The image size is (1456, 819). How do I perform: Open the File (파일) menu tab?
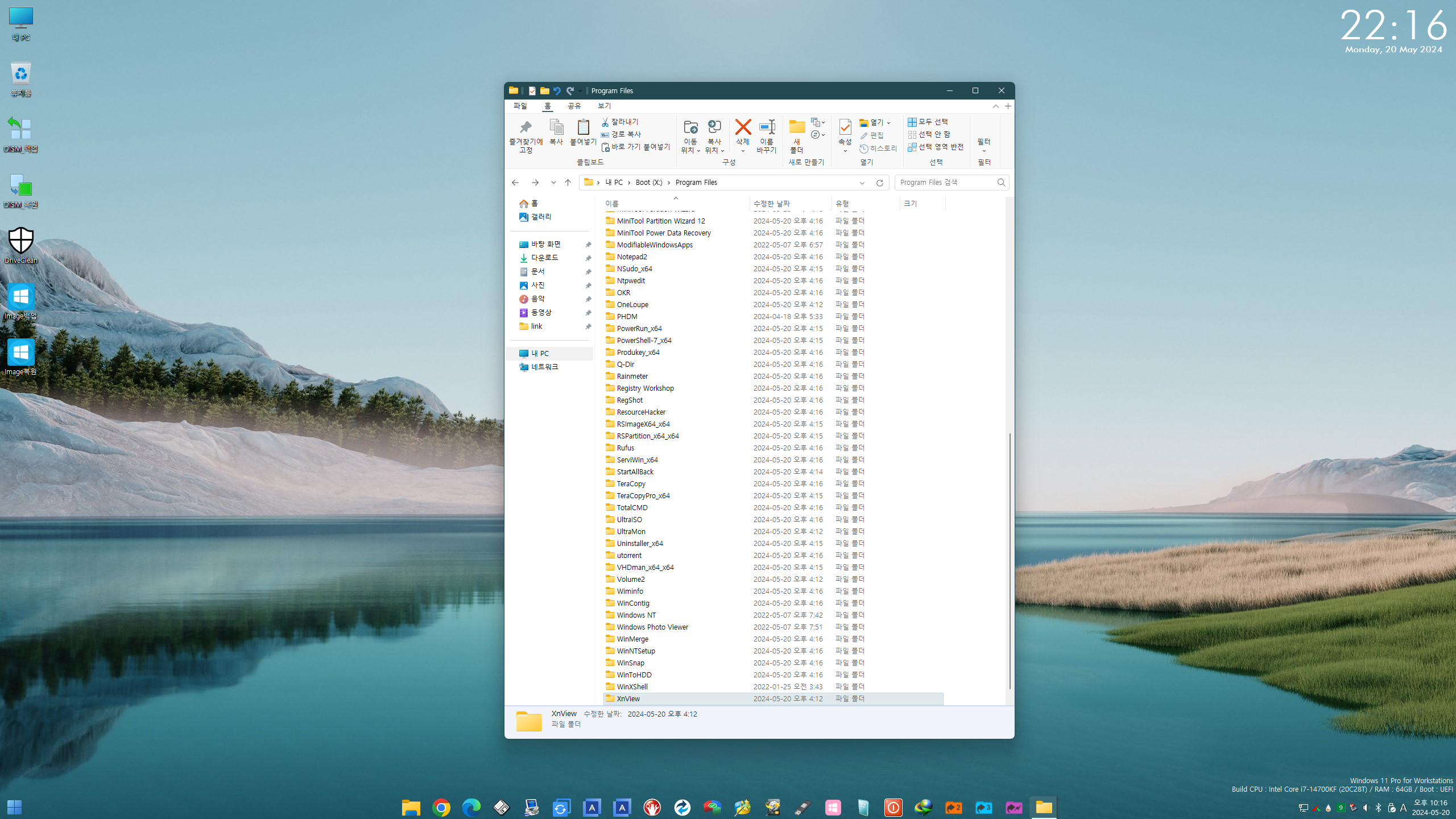click(x=520, y=106)
